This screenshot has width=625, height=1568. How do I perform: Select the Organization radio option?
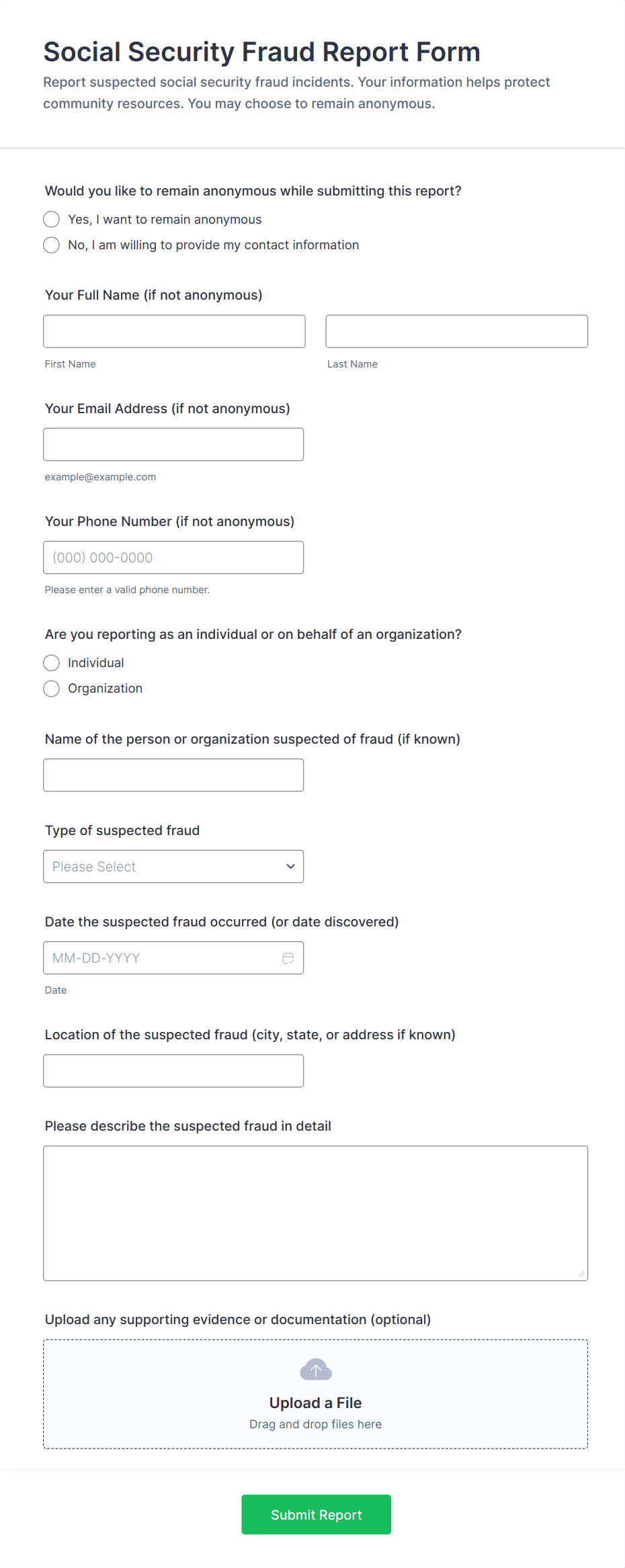[x=52, y=689]
